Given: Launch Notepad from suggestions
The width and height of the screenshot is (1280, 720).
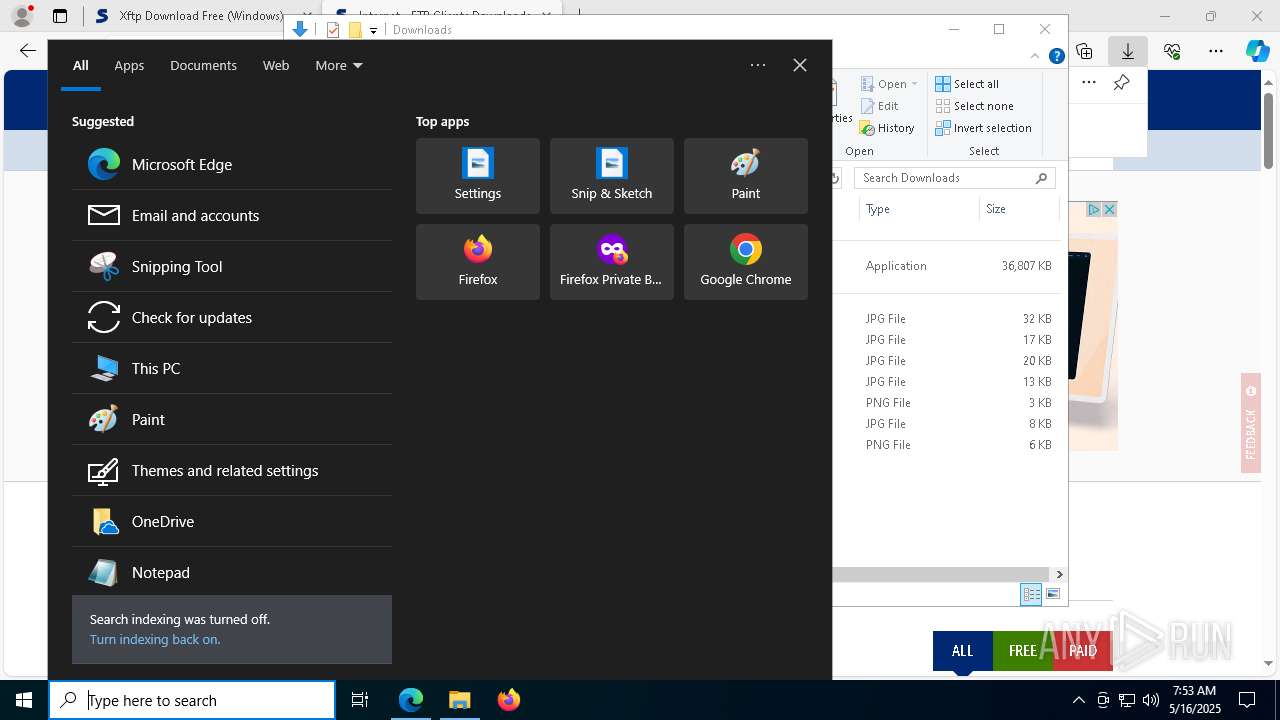Looking at the screenshot, I should 232,572.
